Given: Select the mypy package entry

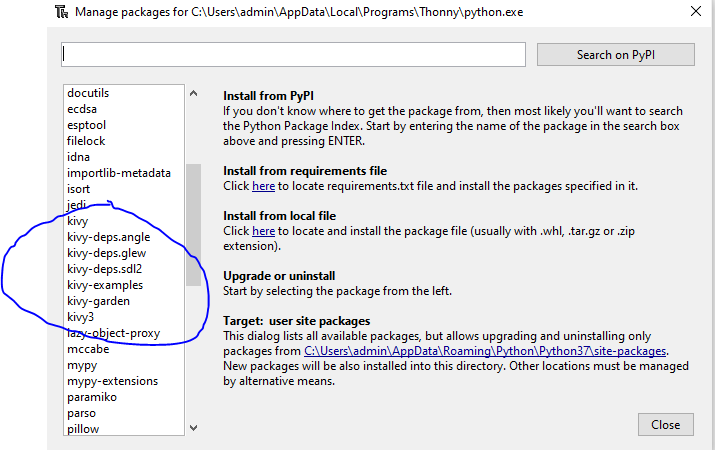Looking at the screenshot, I should [82, 365].
